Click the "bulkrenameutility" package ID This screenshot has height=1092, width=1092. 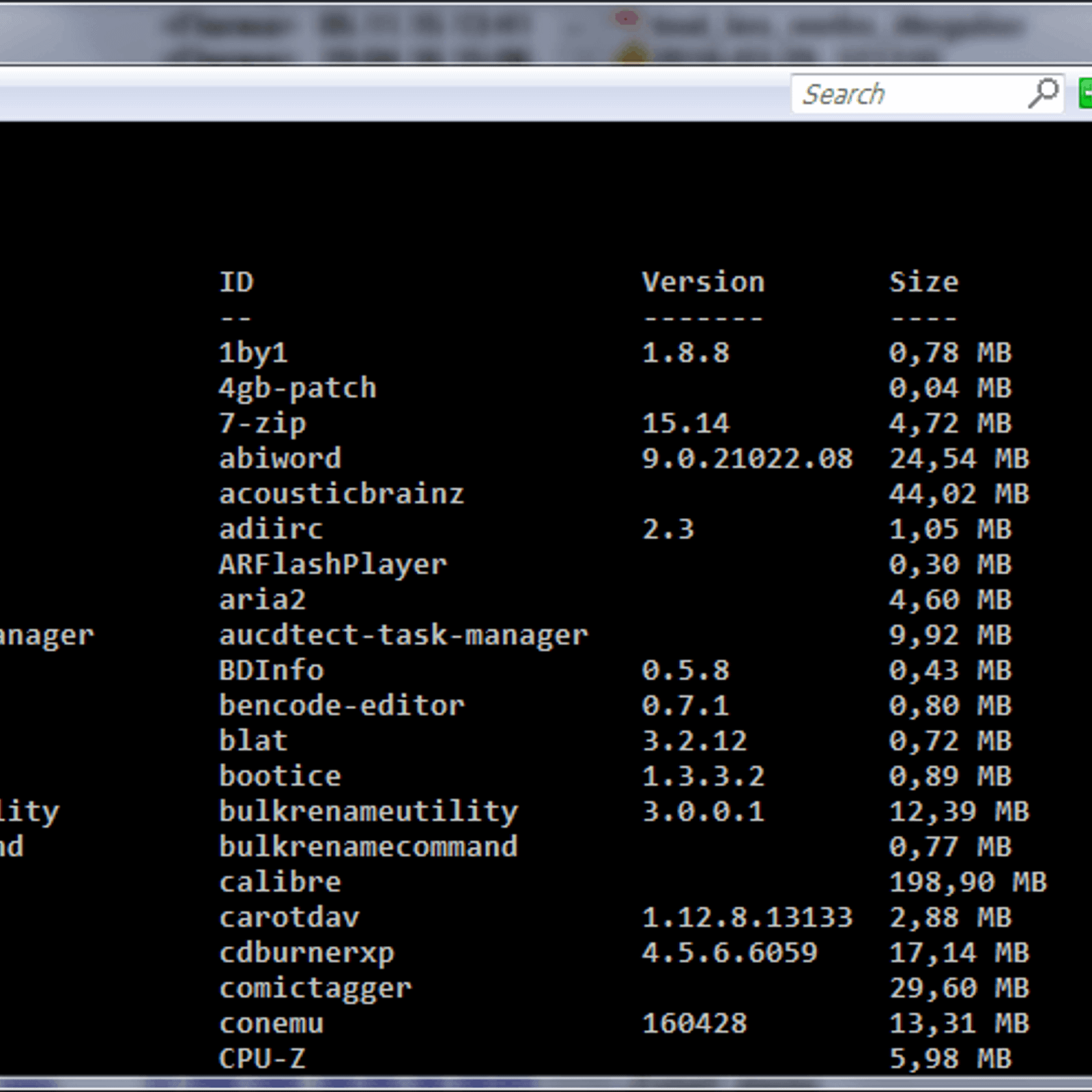coord(369,812)
